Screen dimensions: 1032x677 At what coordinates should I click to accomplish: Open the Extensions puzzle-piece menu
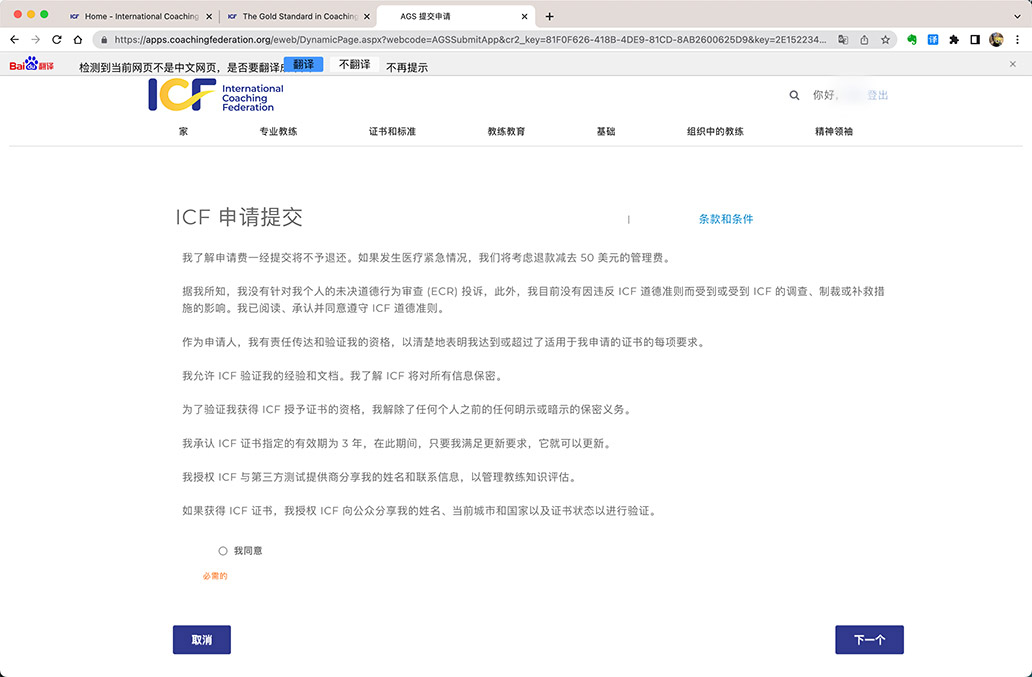pyautogui.click(x=954, y=40)
